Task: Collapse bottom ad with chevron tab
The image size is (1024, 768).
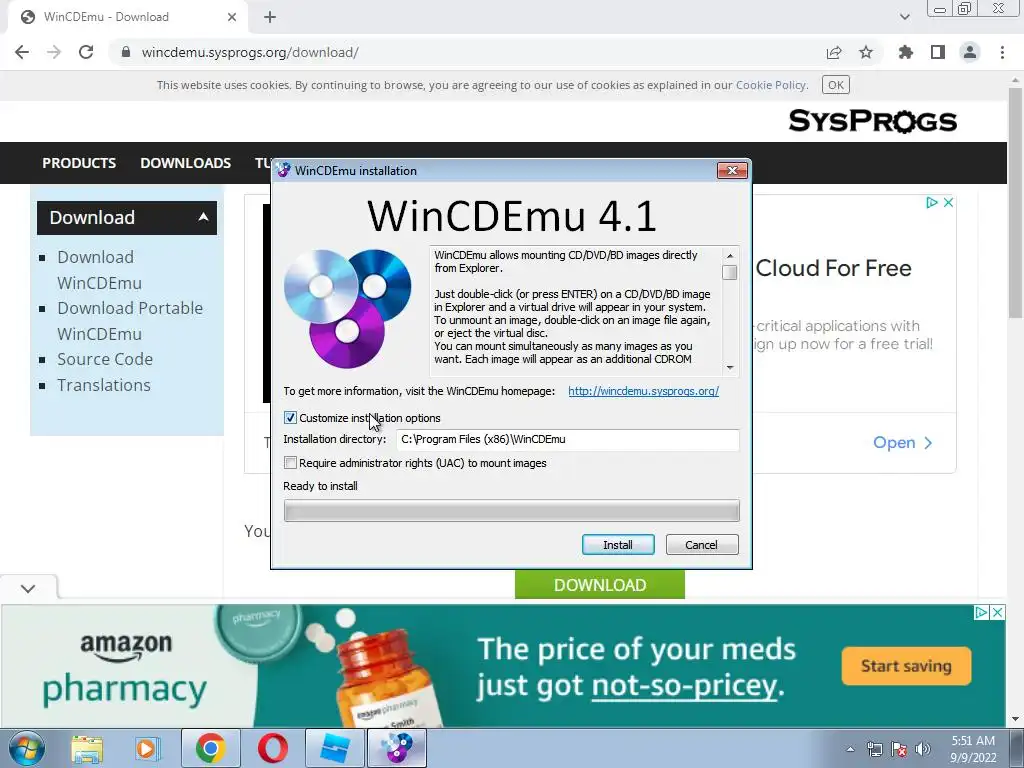Action: (28, 588)
